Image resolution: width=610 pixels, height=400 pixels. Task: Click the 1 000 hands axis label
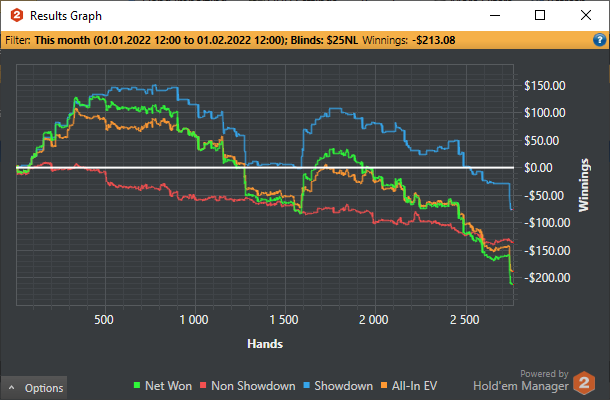[194, 320]
